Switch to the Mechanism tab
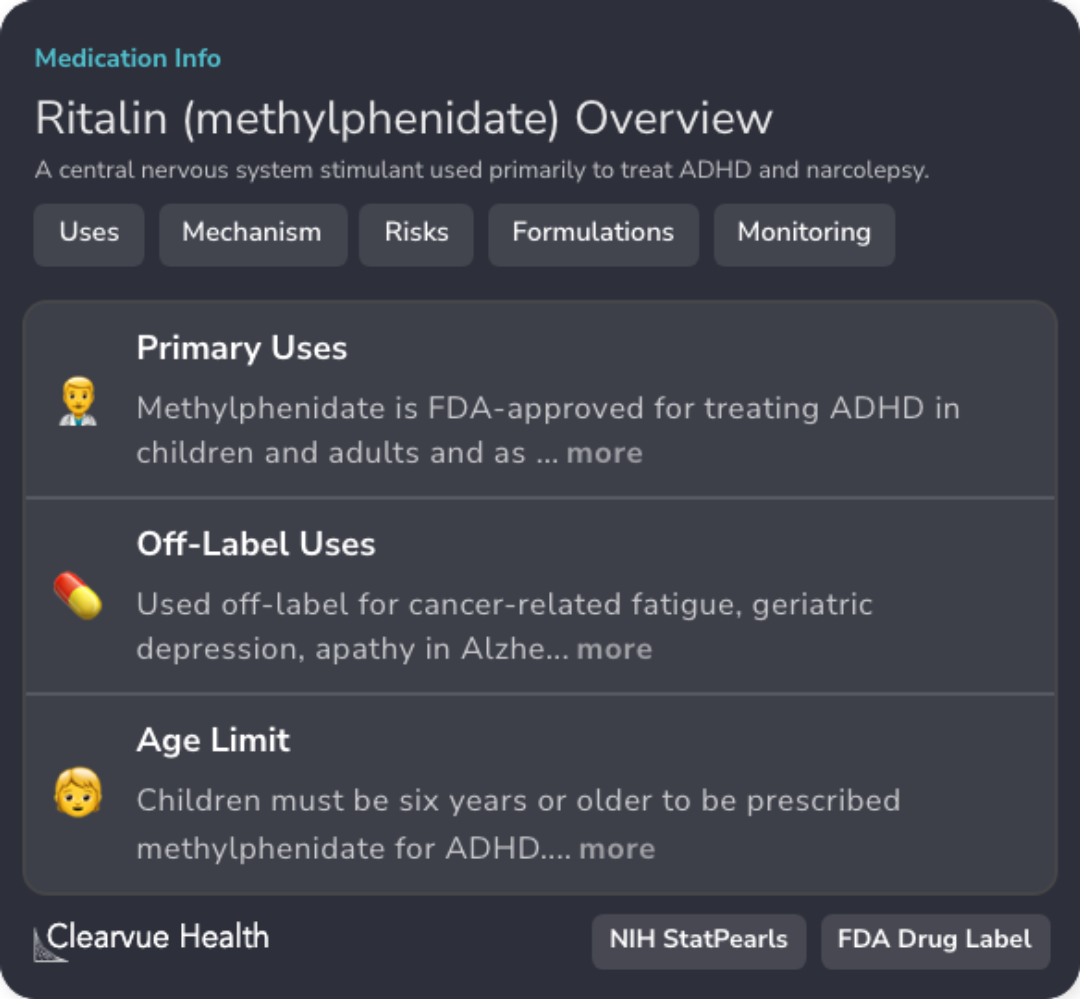The height and width of the screenshot is (999, 1080). 252,233
